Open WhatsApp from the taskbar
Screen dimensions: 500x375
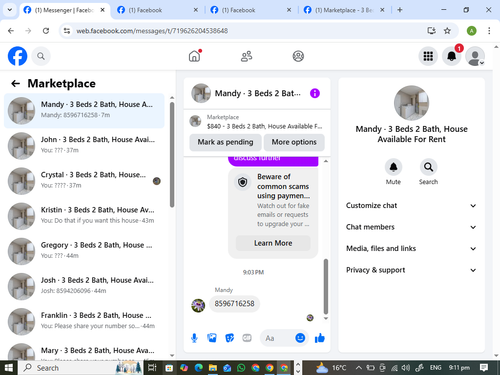click(x=241, y=368)
